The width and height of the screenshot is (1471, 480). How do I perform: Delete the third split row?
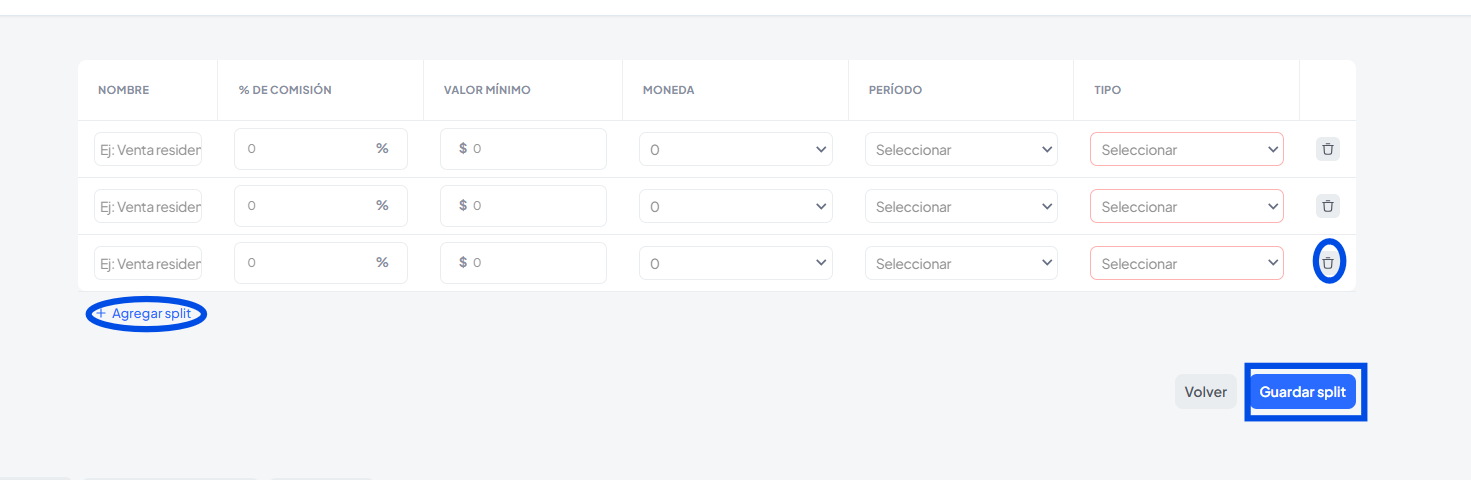[1327, 263]
